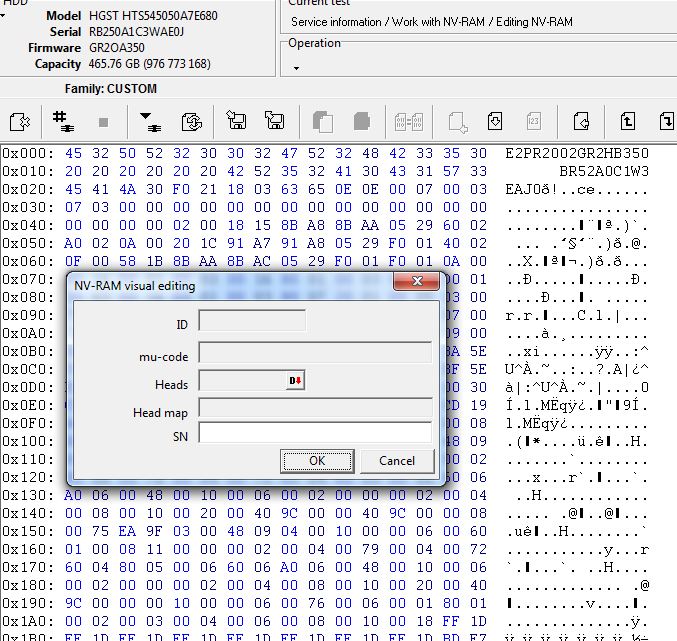Open the Heads selector drop button
677x641 pixels.
coord(295,380)
